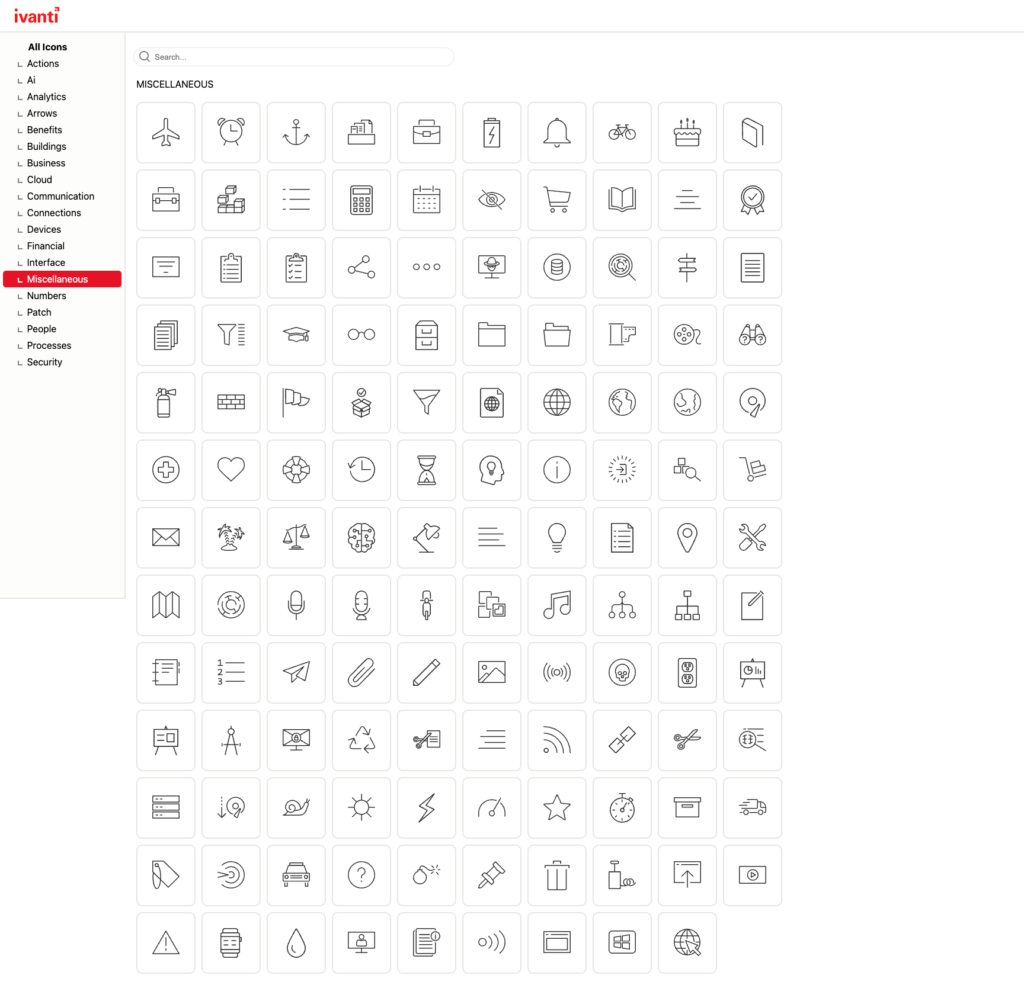
Task: Select the anchor icon
Action: click(x=296, y=132)
